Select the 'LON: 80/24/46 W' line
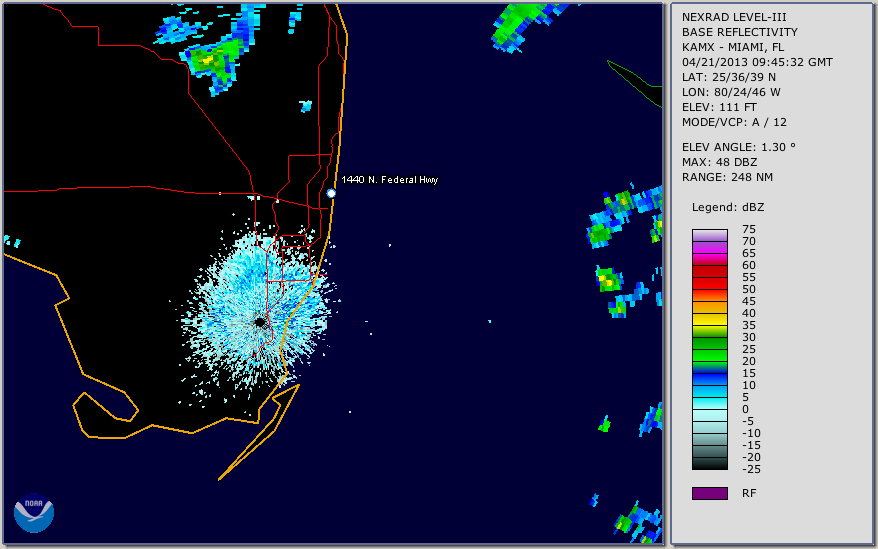The width and height of the screenshot is (878, 549). coord(731,92)
